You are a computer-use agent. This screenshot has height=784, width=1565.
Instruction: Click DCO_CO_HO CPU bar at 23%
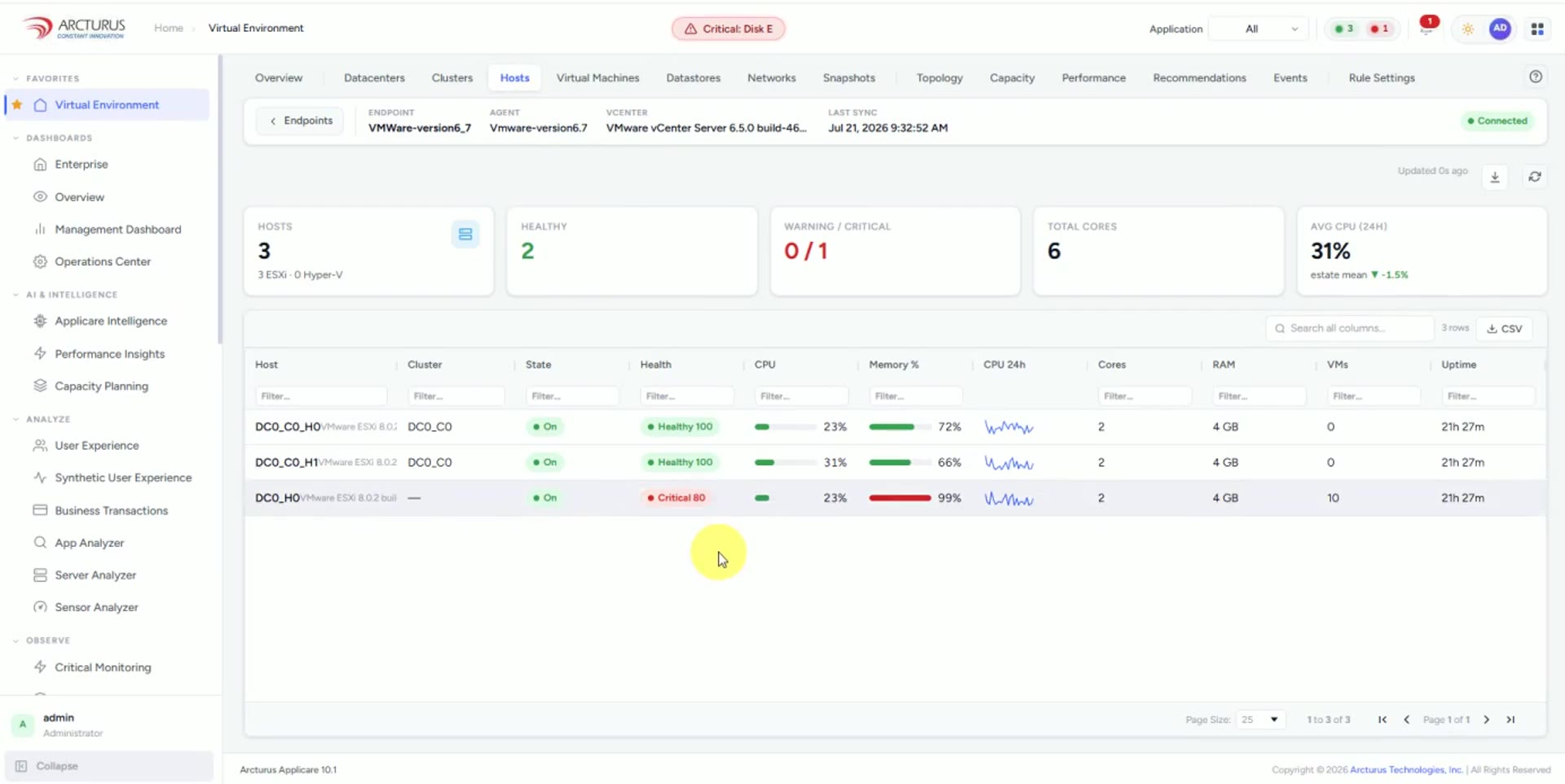[786, 427]
